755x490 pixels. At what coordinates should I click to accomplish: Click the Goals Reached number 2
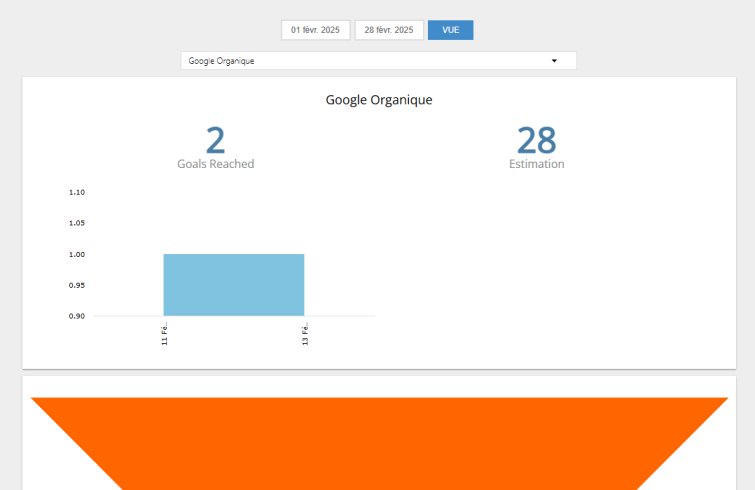215,140
